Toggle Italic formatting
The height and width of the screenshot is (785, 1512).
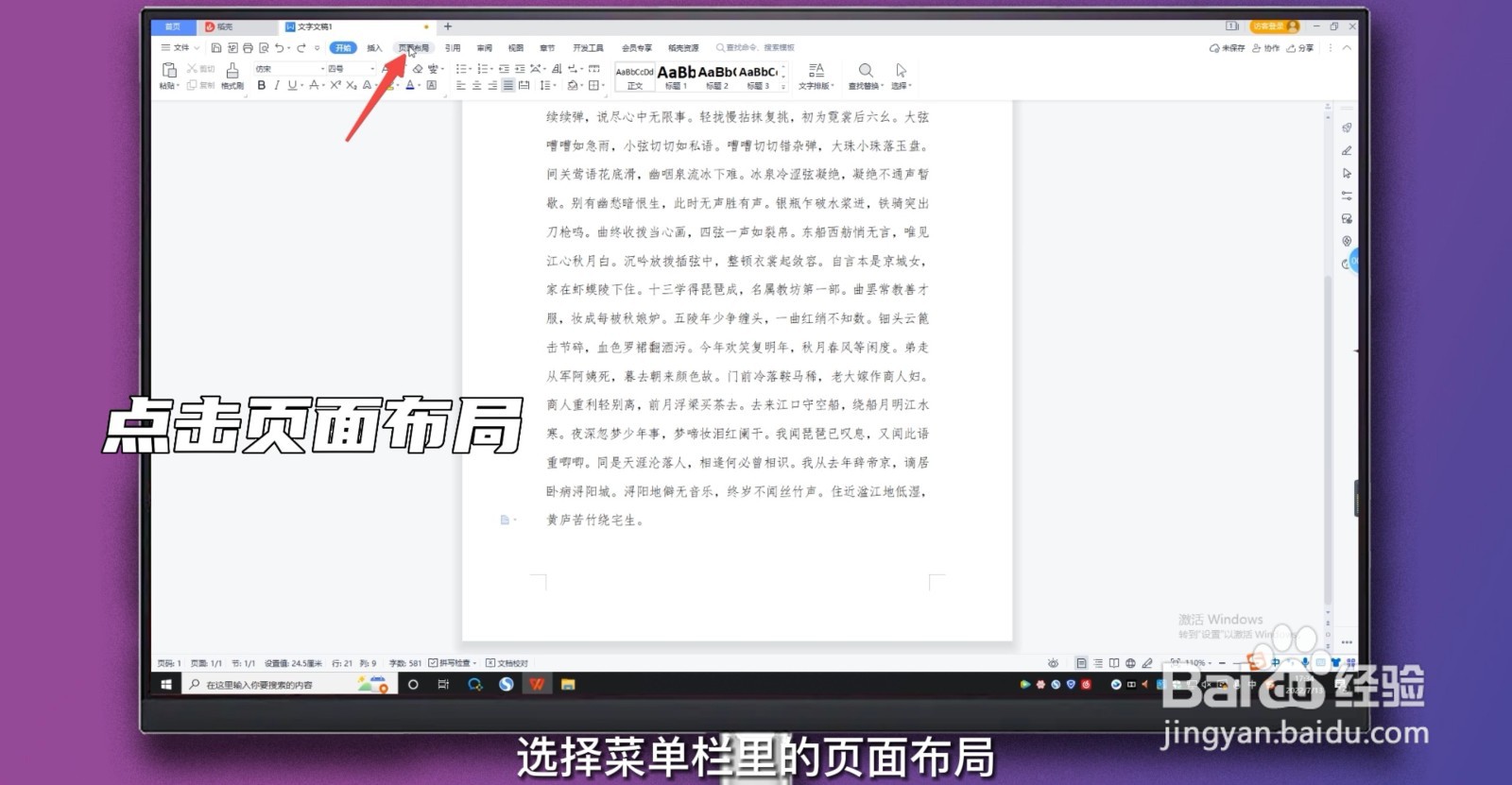(x=277, y=85)
